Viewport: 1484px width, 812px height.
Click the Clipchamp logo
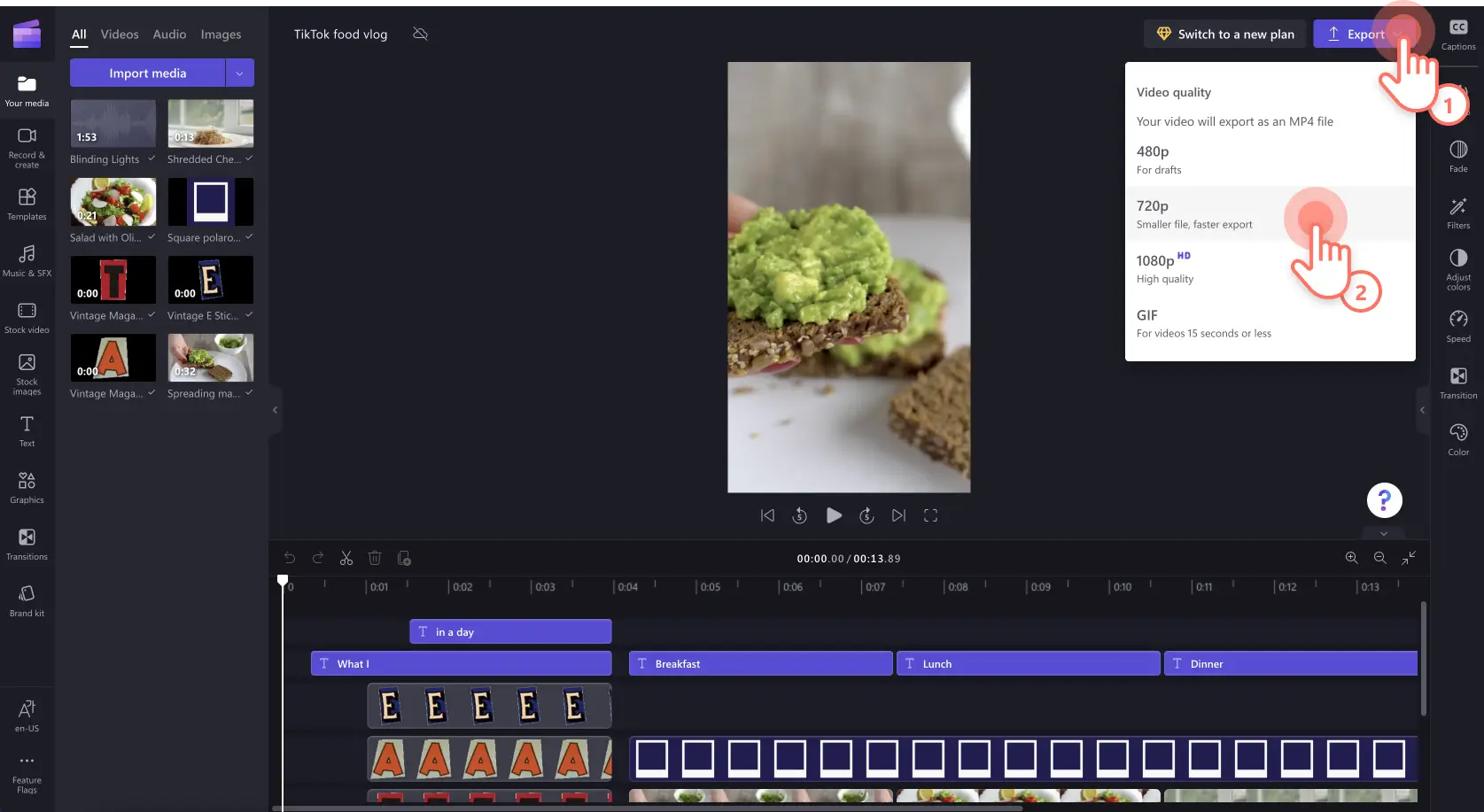tap(27, 34)
